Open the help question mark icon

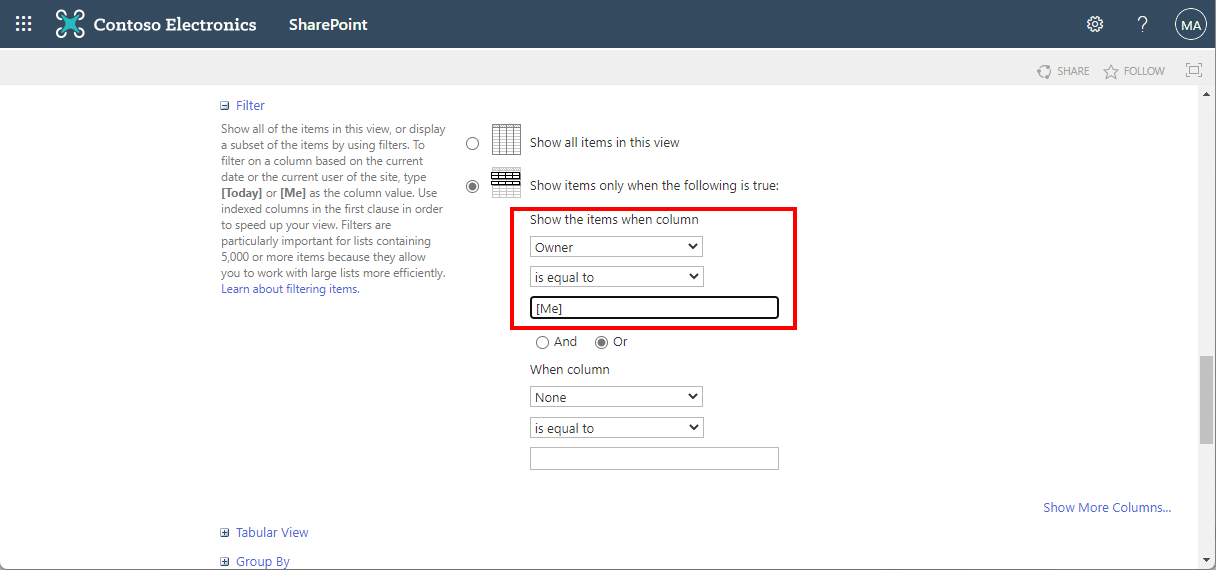coord(1142,24)
